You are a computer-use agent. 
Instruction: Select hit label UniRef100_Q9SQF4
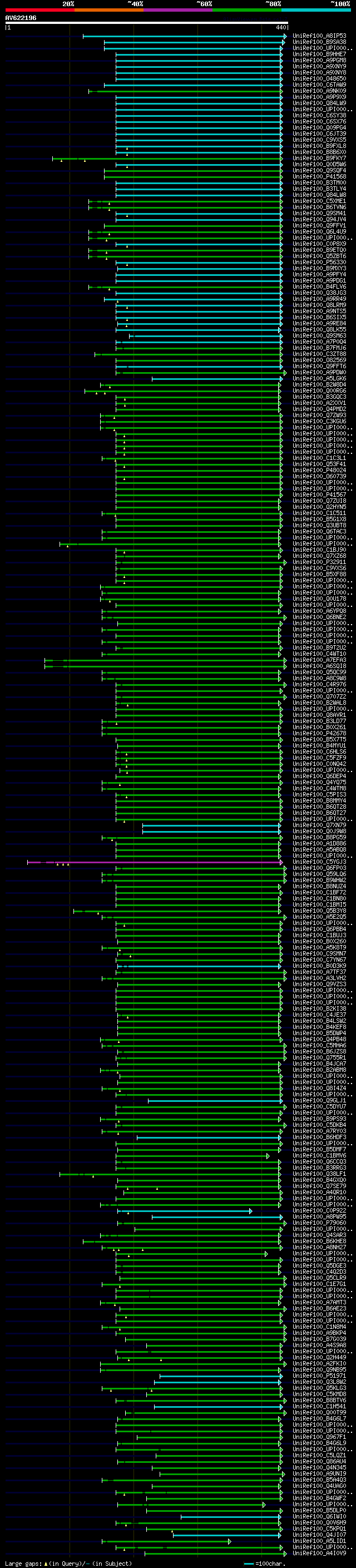(x=319, y=171)
